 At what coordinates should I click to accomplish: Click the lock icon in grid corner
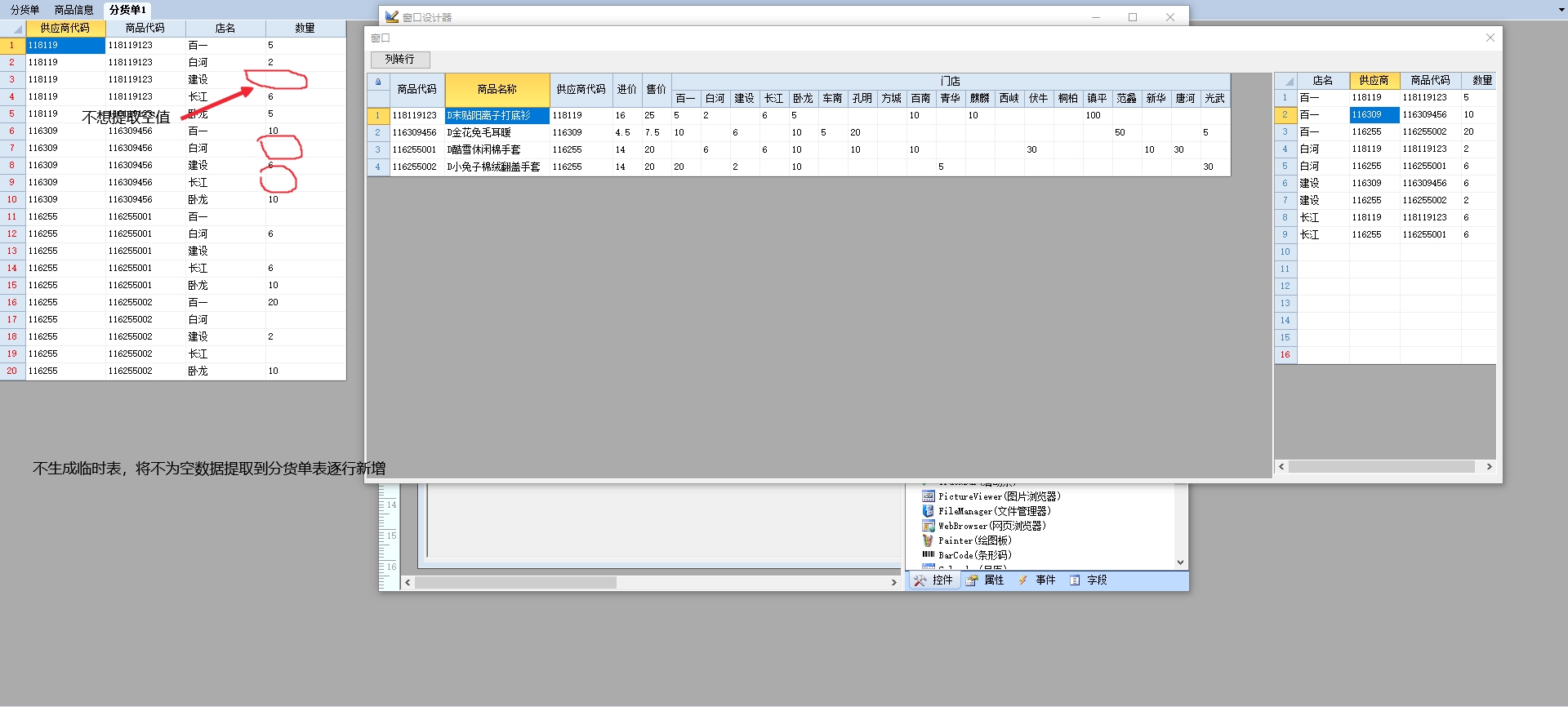[x=378, y=82]
